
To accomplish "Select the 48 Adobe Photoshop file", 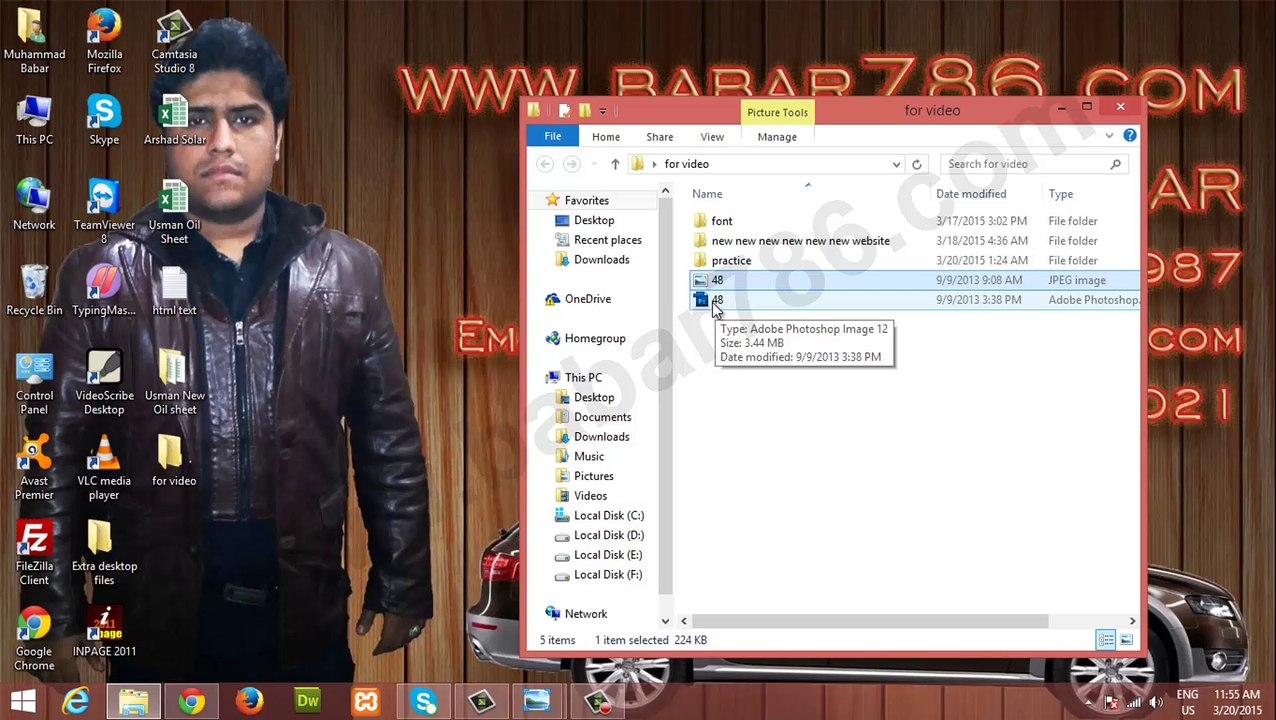I will (914, 300).
